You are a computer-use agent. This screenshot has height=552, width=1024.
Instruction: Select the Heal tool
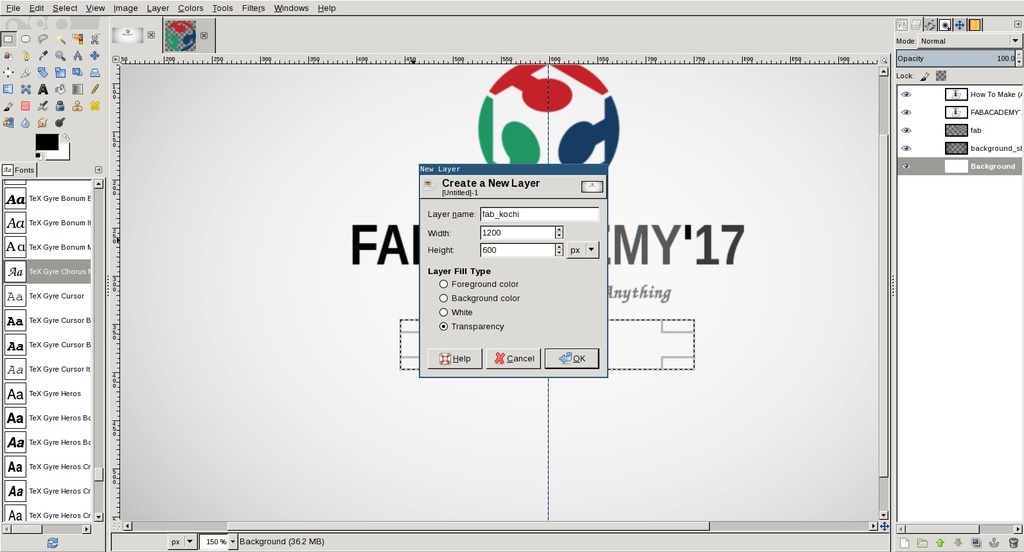[95, 106]
